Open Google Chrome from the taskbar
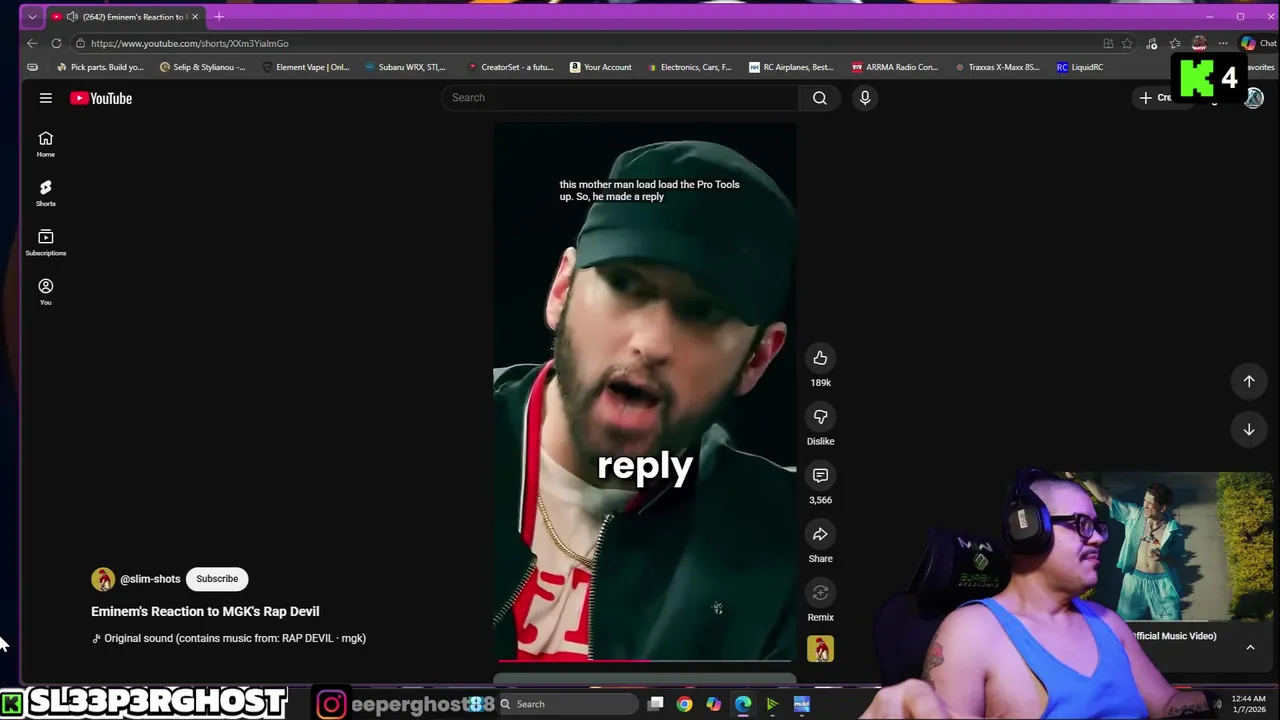1280x720 pixels. (684, 704)
